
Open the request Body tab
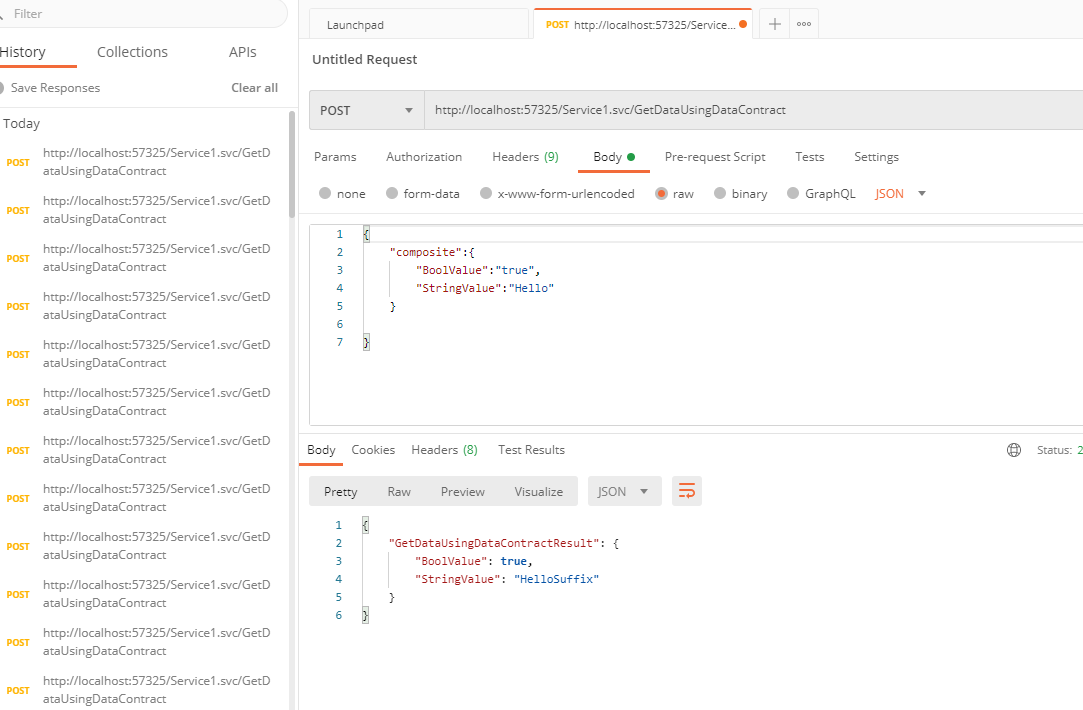pos(613,157)
